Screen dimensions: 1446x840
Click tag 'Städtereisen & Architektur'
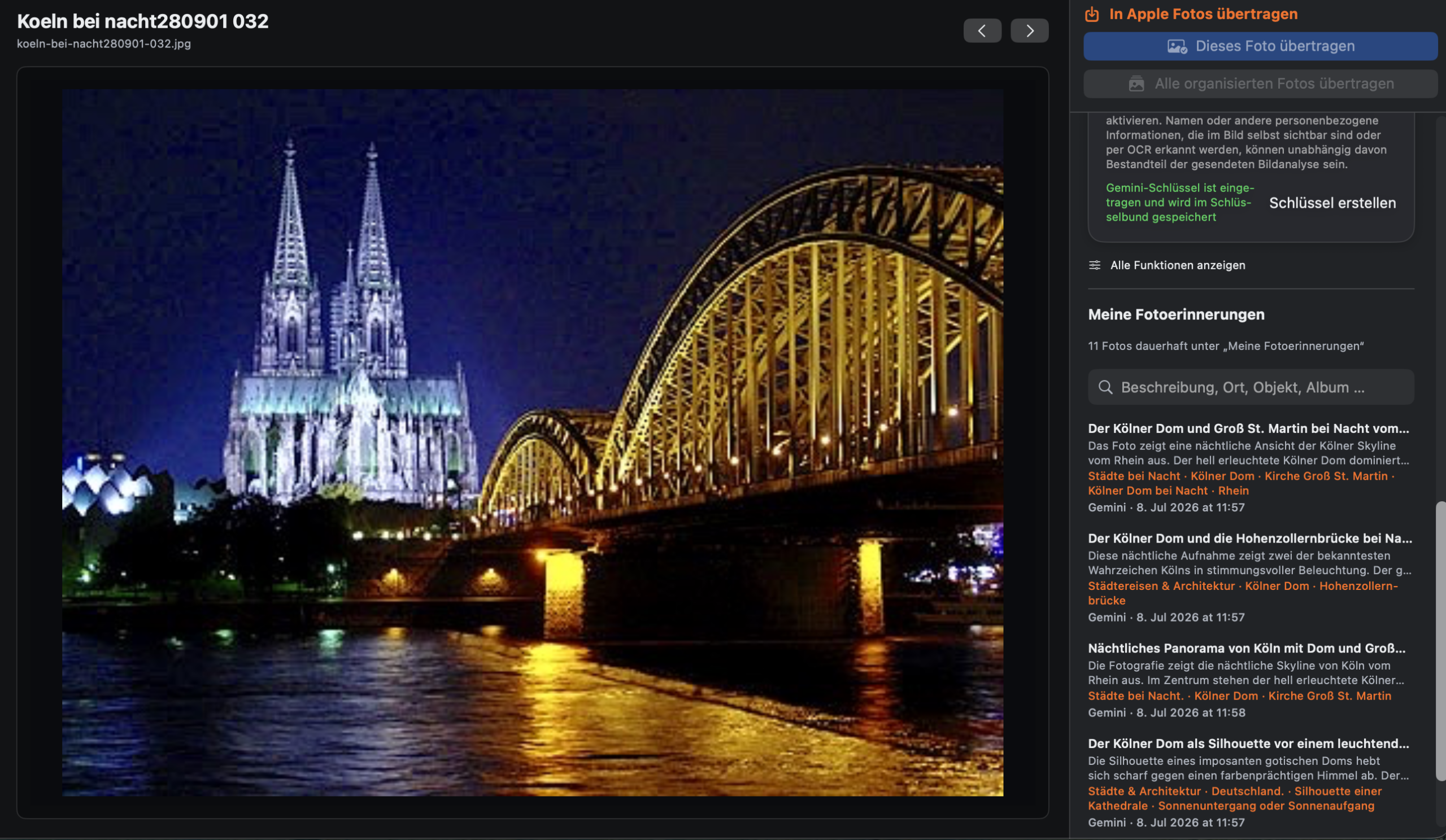(x=1161, y=586)
